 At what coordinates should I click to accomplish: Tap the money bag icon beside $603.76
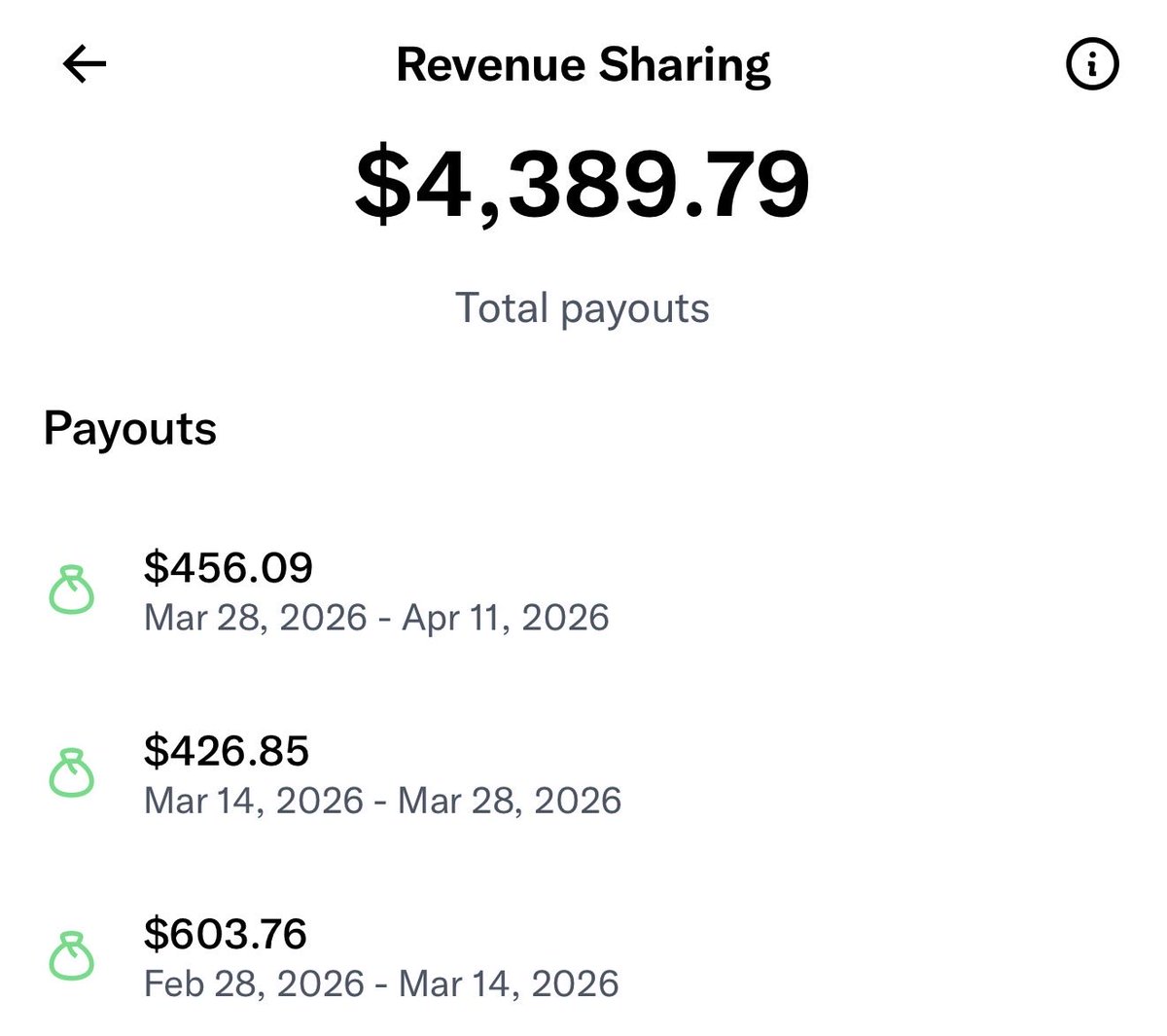[72, 956]
